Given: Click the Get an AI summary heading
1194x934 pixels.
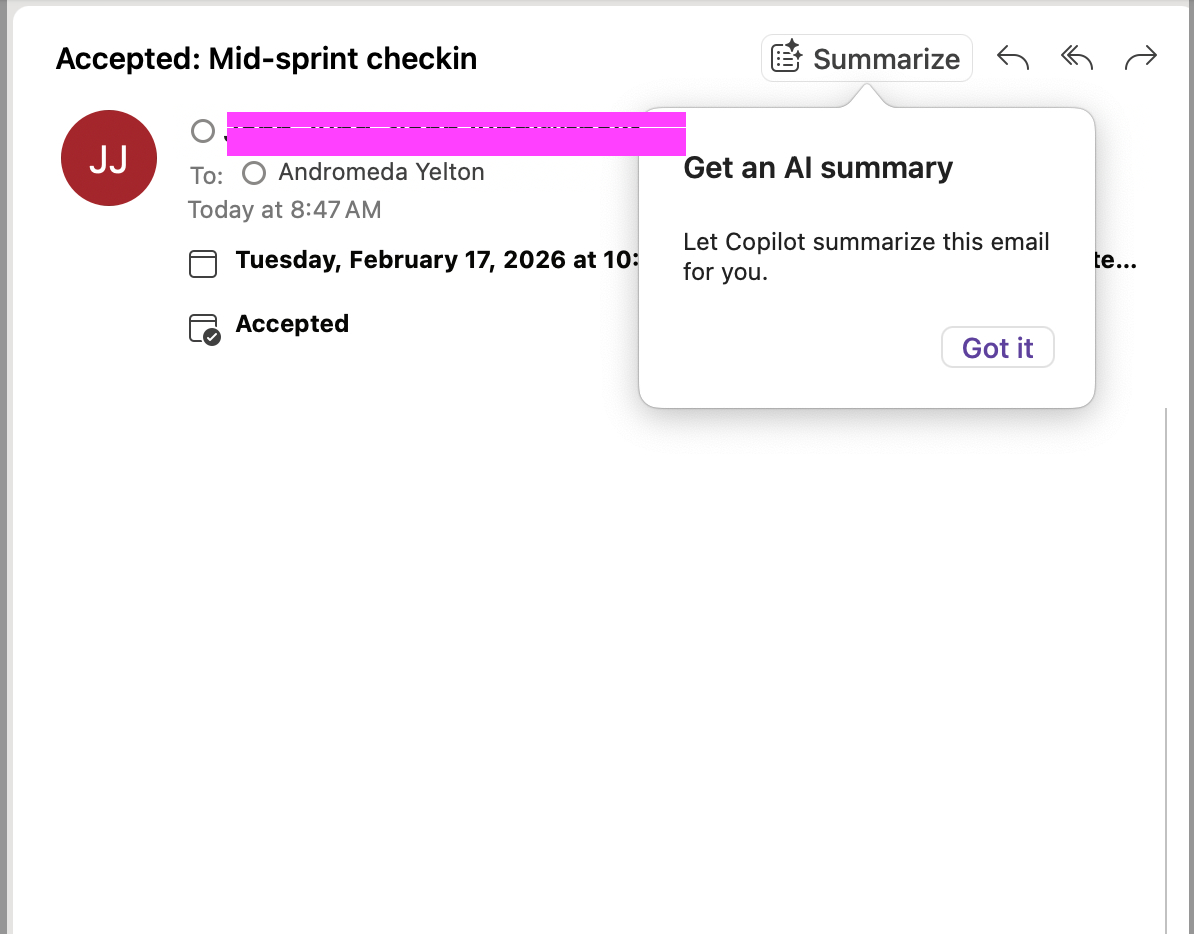Looking at the screenshot, I should point(817,168).
